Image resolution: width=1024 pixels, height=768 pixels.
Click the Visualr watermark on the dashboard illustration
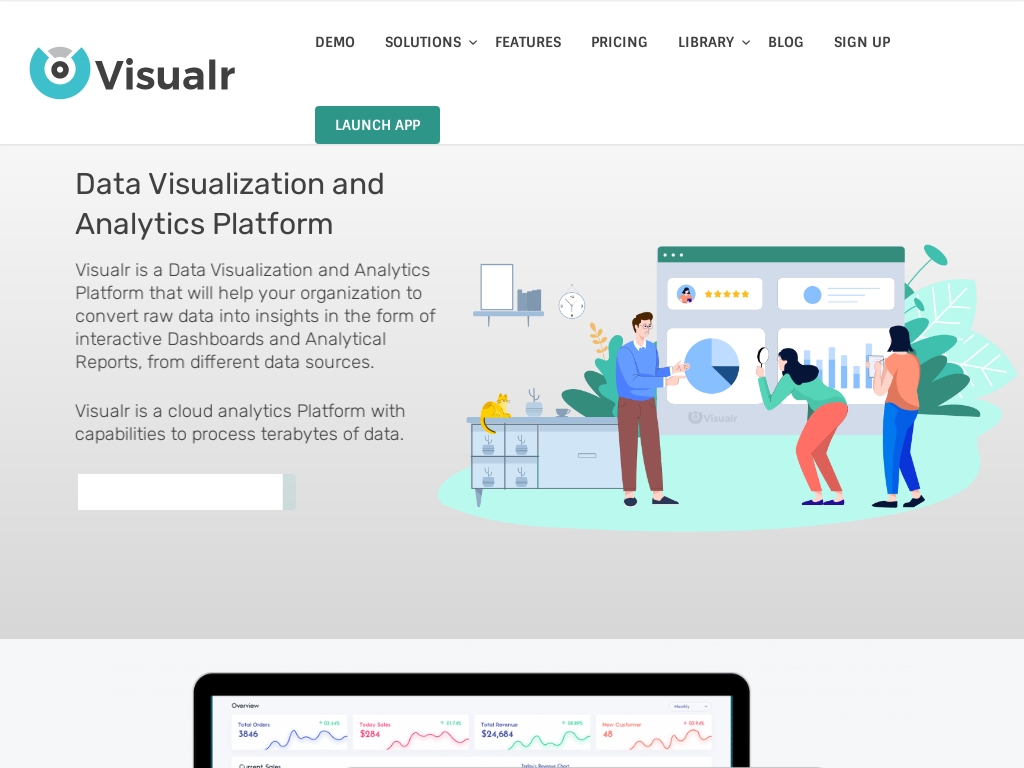click(712, 418)
